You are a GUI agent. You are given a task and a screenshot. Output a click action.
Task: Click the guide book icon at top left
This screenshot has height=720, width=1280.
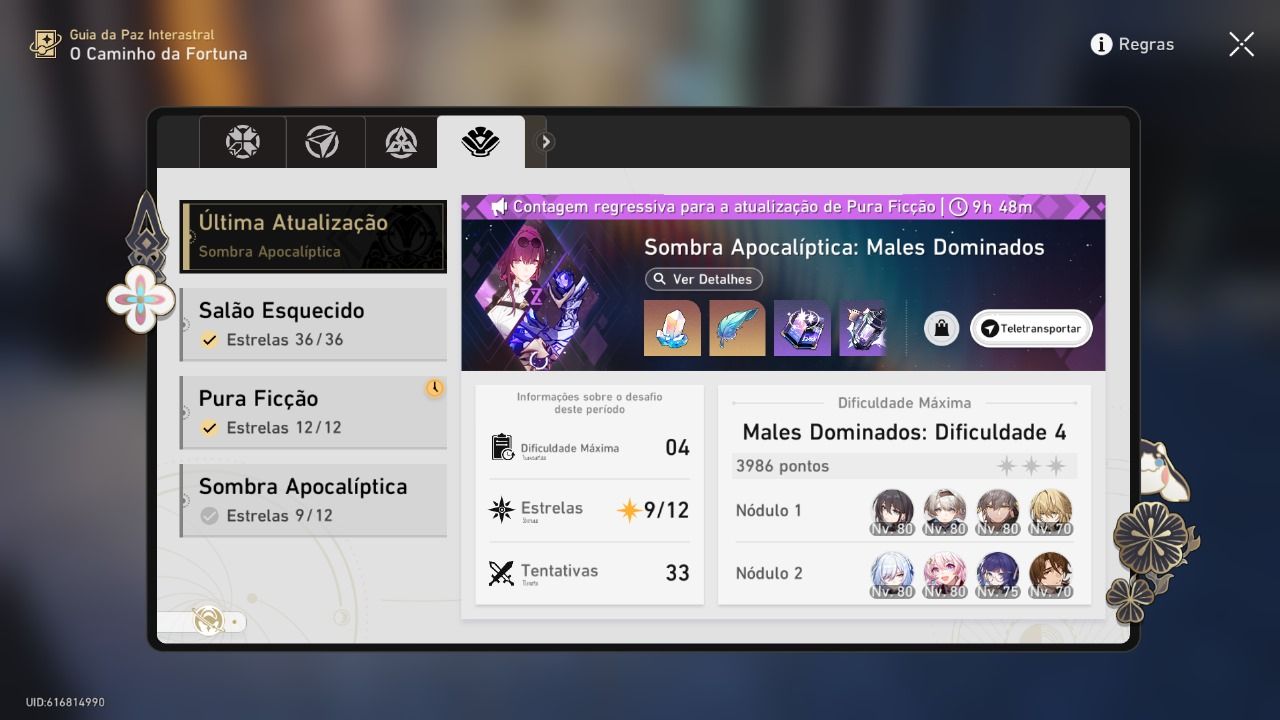tap(45, 44)
